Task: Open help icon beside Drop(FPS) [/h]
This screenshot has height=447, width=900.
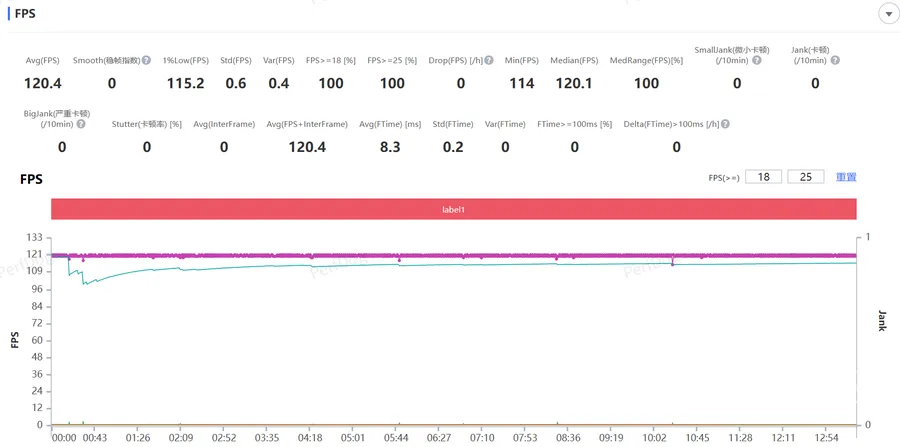Action: (488, 60)
